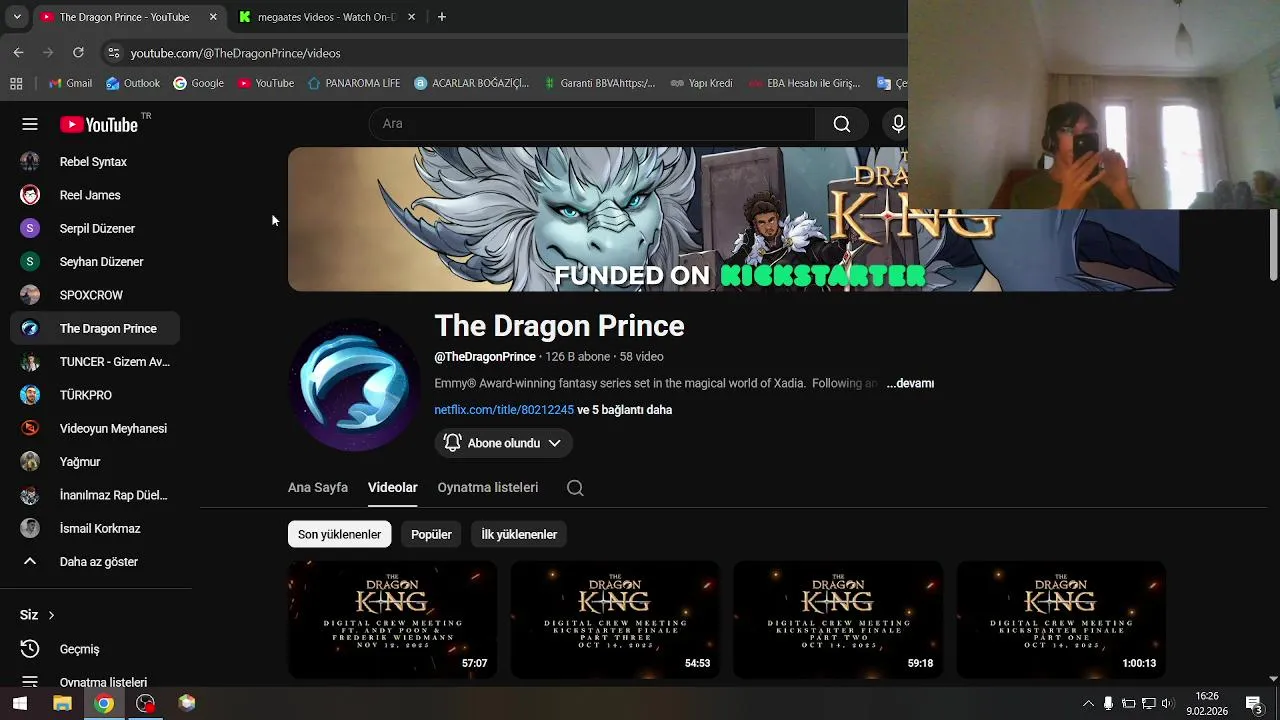The width and height of the screenshot is (1280, 720).
Task: Open Windows notification center
Action: [1254, 704]
